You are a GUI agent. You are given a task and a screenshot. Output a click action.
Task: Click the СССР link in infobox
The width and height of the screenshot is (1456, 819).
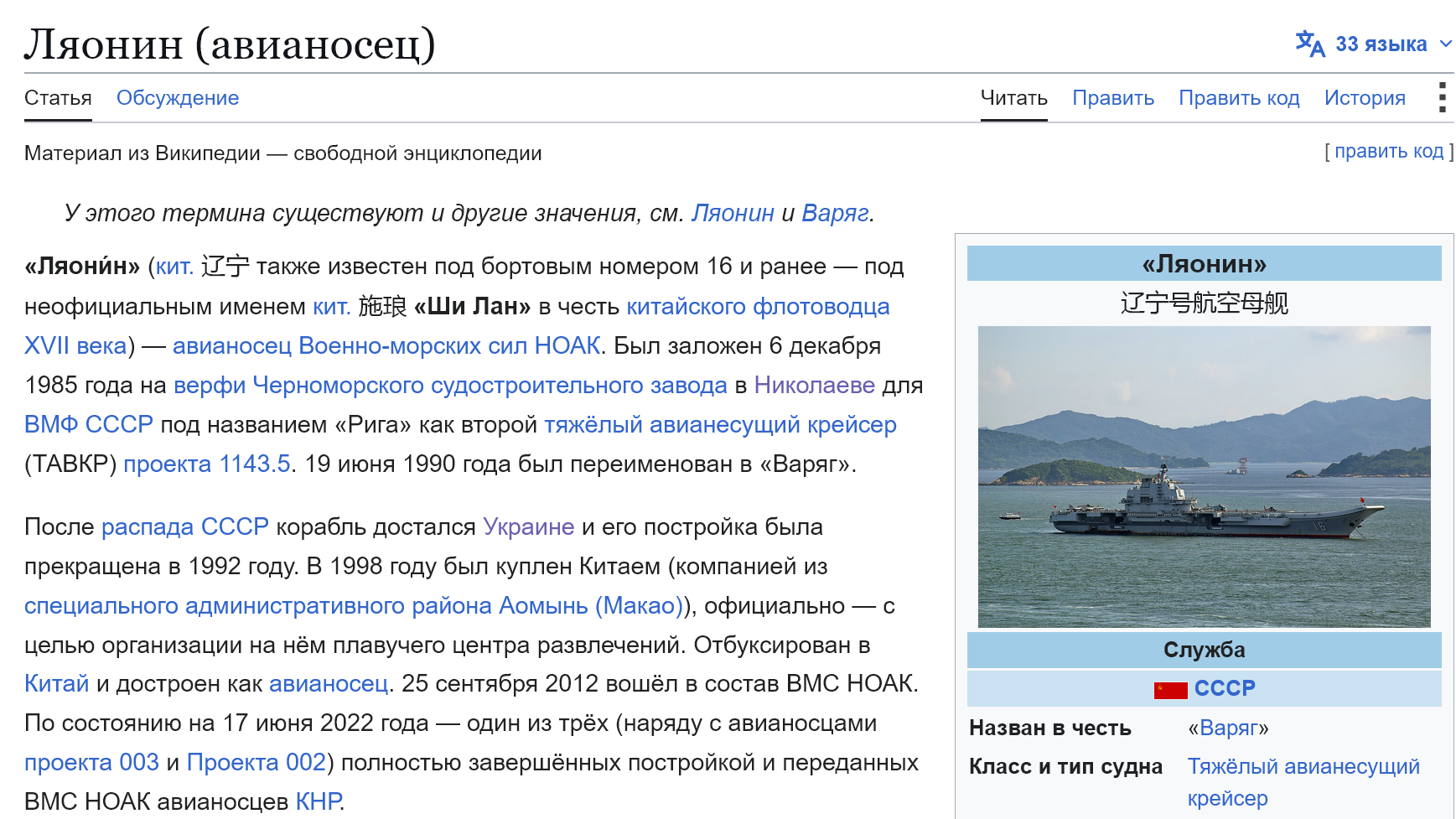point(1225,688)
